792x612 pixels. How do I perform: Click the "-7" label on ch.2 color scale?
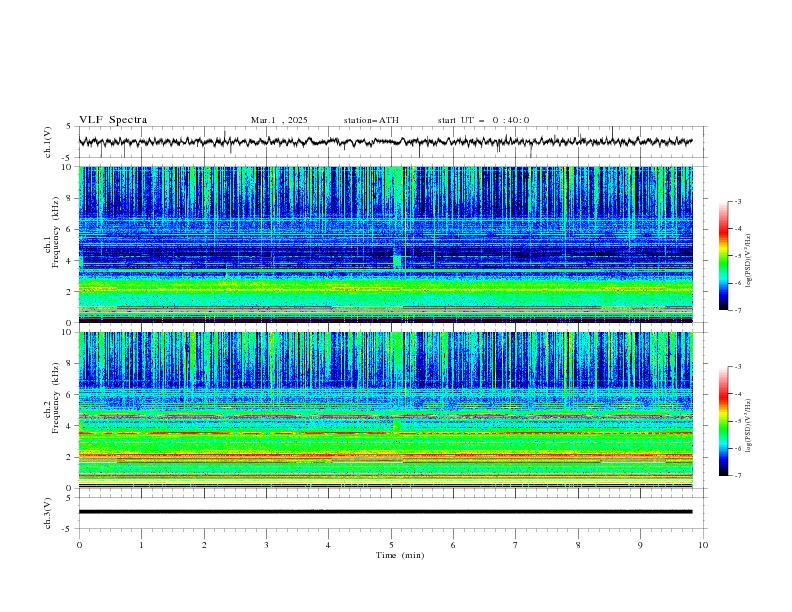[x=737, y=475]
